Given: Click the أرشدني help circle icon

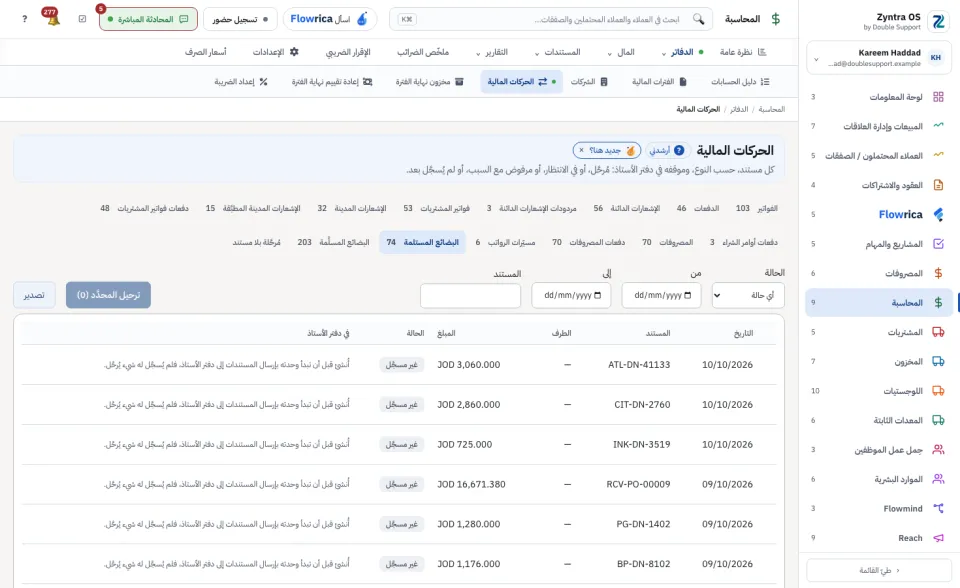Looking at the screenshot, I should (x=679, y=150).
